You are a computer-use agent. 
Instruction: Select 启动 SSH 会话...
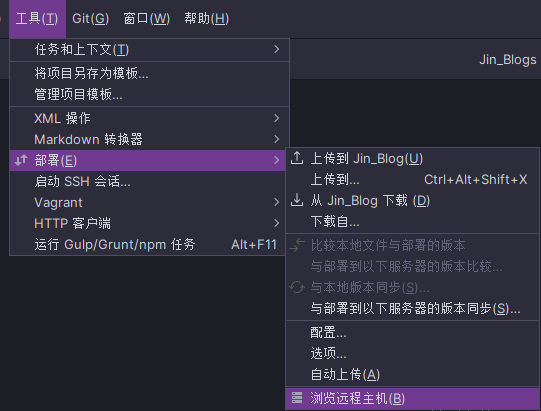[x=148, y=181]
